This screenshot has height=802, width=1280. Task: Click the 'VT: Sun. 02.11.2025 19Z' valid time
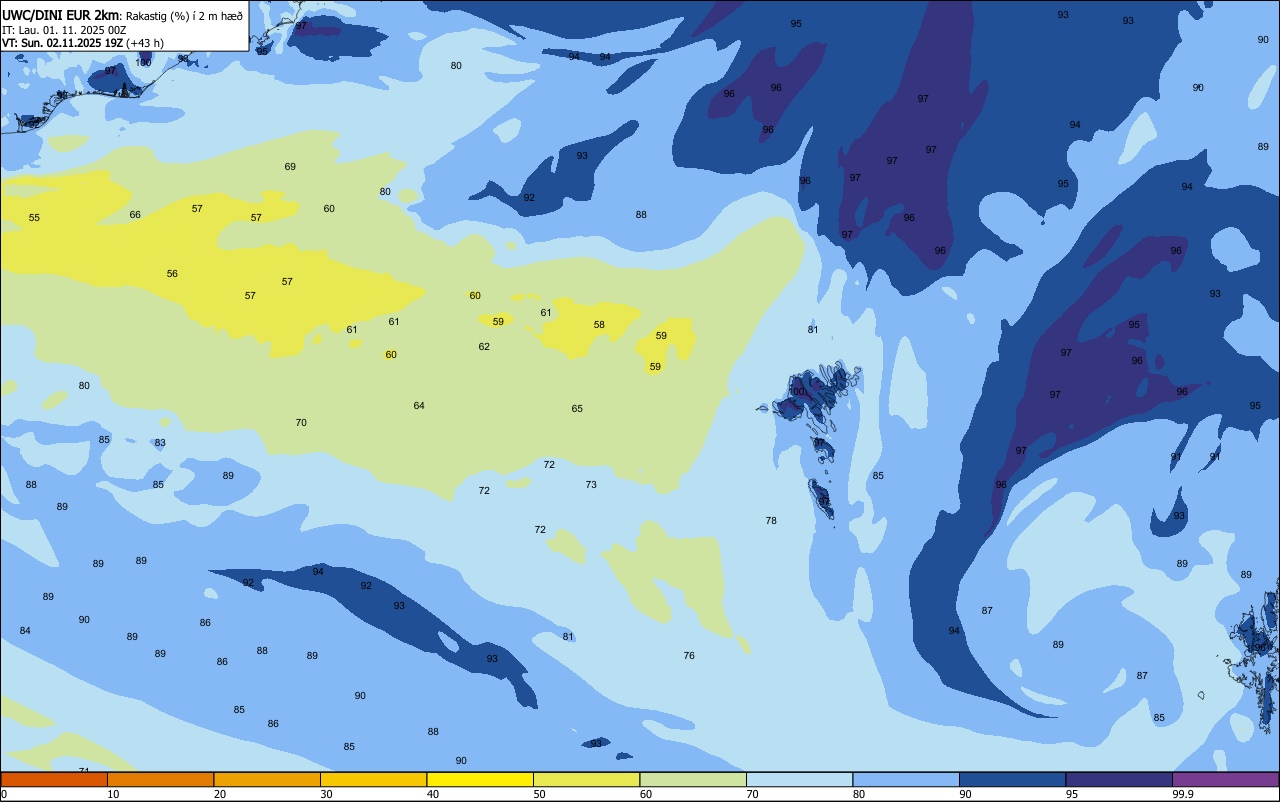[62, 43]
